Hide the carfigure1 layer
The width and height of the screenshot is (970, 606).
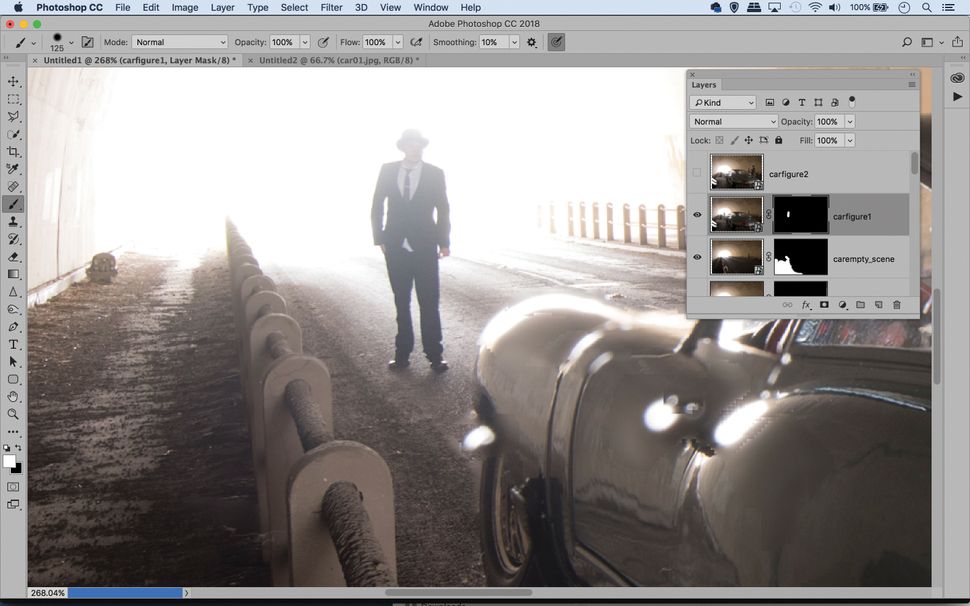click(697, 214)
